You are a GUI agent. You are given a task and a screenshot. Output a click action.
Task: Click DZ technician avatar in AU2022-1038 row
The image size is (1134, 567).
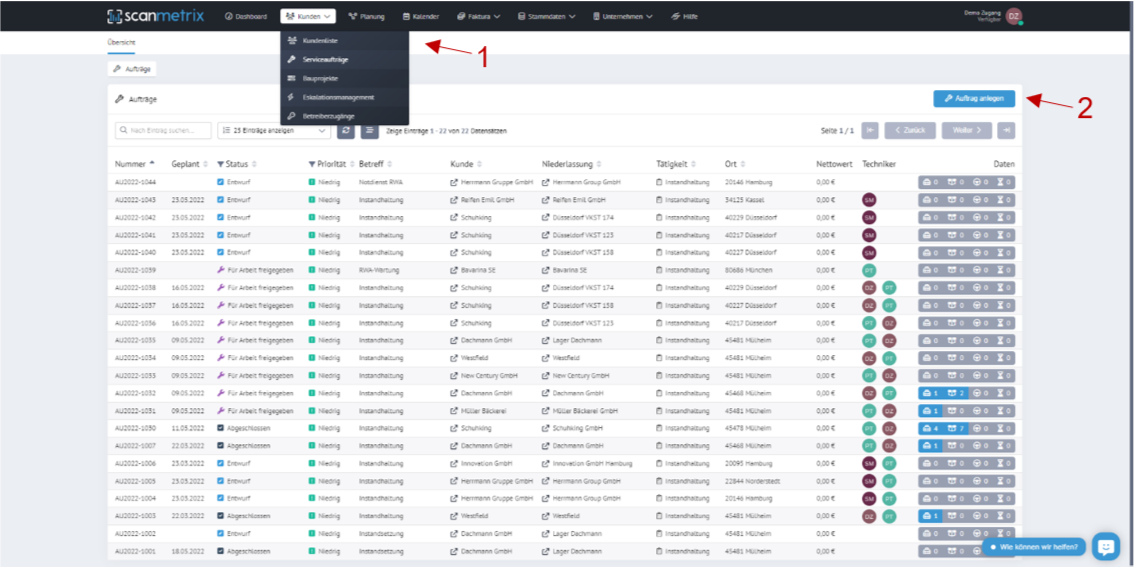pos(869,287)
